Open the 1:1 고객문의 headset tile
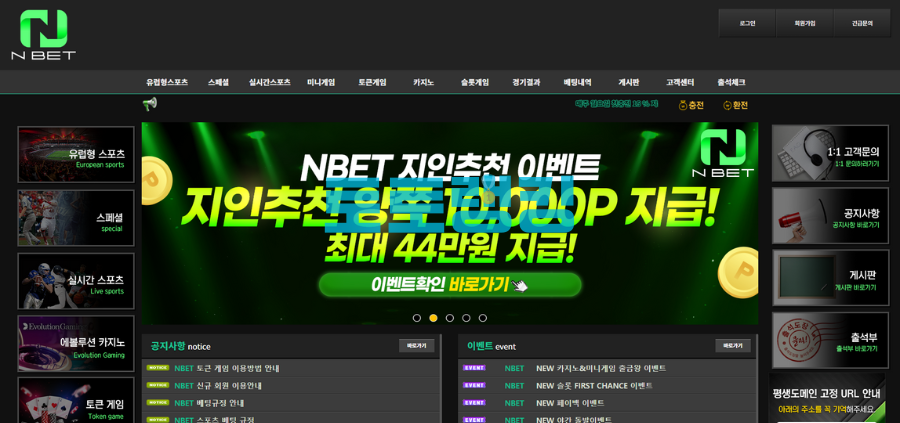 831,153
